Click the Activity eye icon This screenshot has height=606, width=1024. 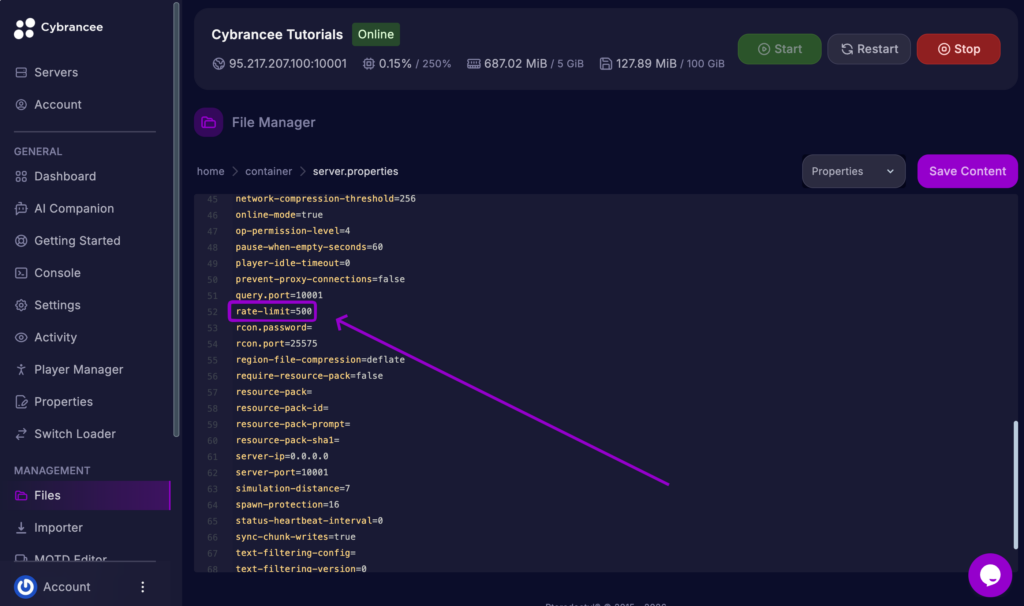pyautogui.click(x=21, y=338)
